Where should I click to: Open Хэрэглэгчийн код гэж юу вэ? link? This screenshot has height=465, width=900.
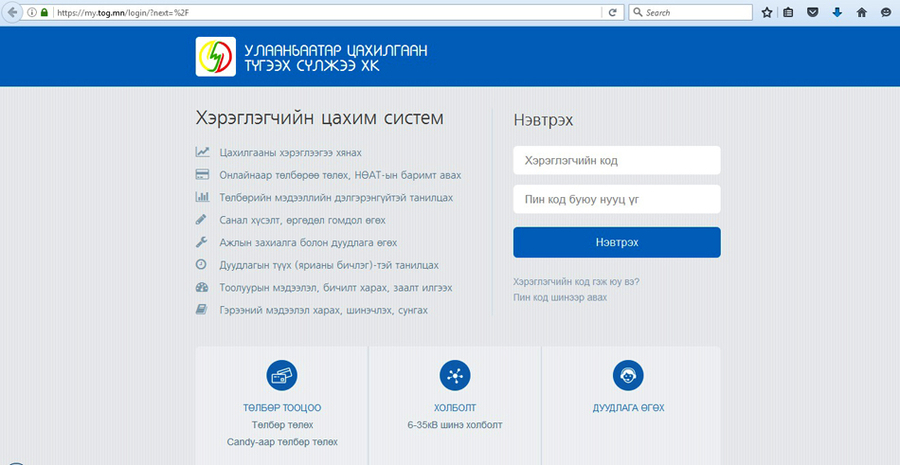click(576, 282)
